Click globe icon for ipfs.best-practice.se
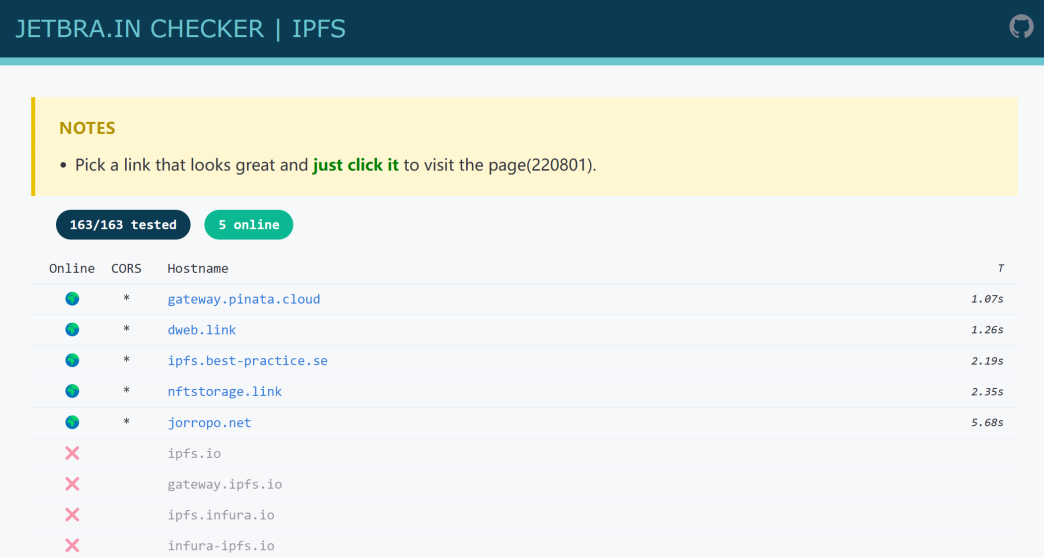Image resolution: width=1044 pixels, height=558 pixels. (x=72, y=361)
